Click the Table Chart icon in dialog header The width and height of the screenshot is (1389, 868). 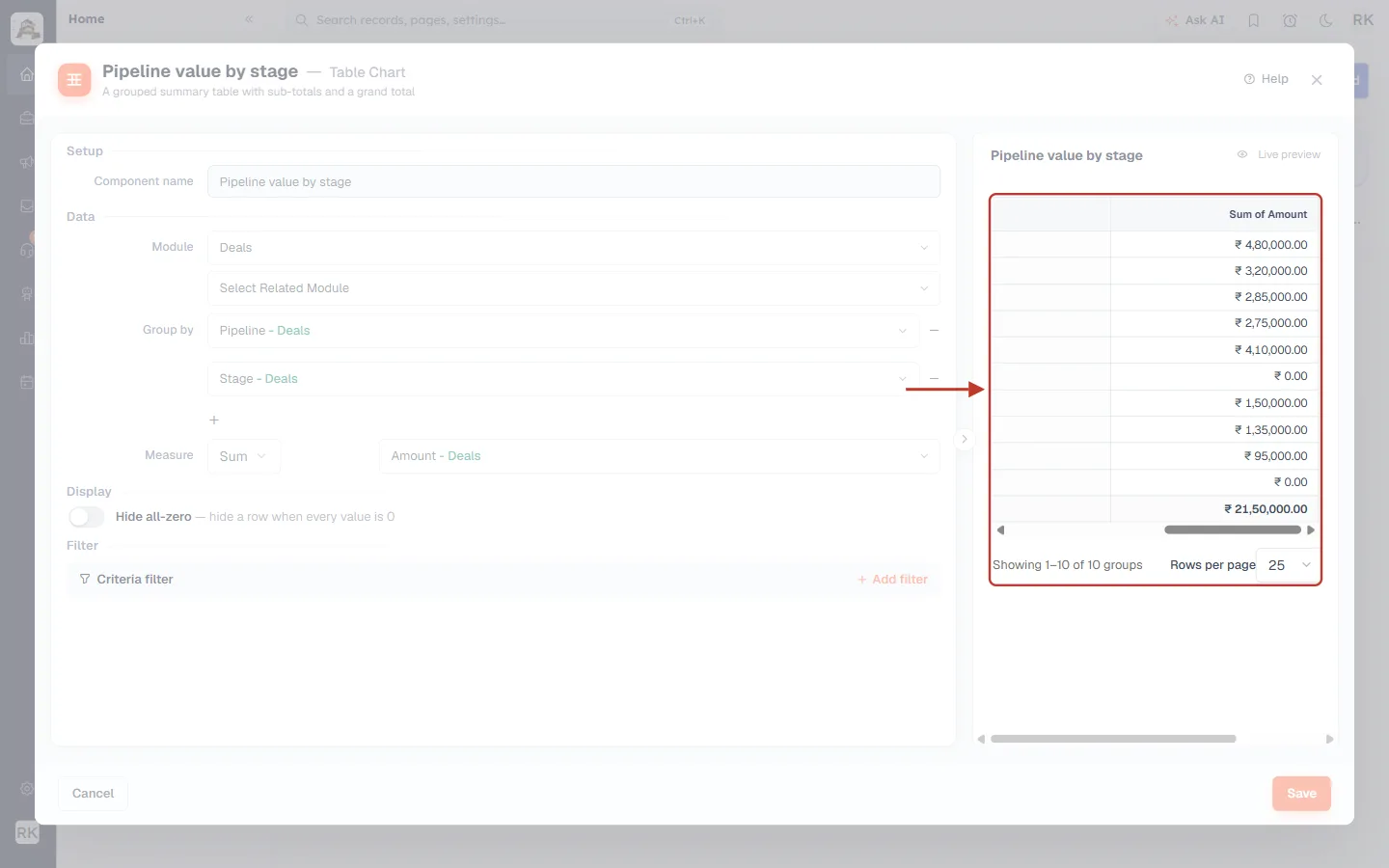pos(74,80)
